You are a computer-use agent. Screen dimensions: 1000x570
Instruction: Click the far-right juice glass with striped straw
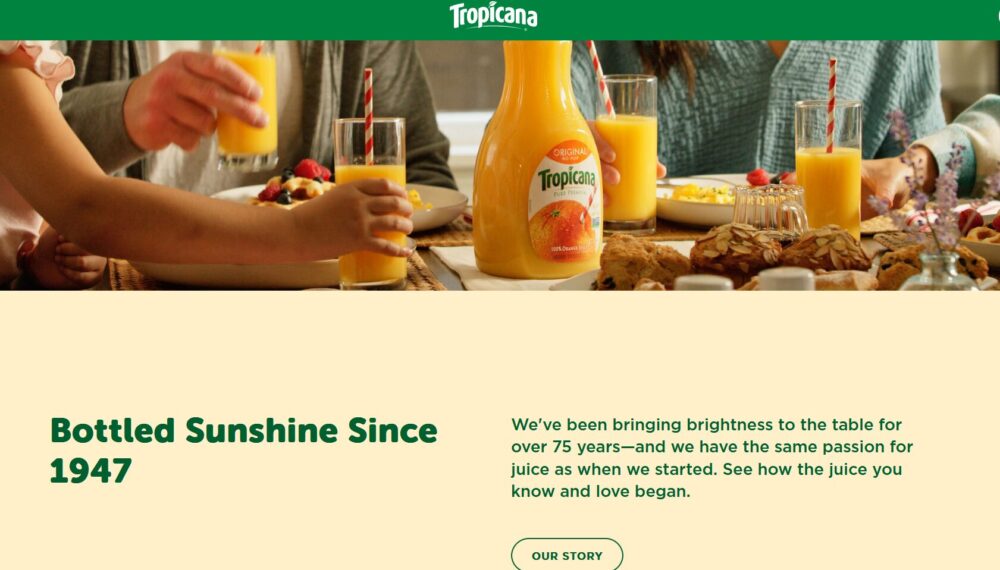(x=828, y=169)
